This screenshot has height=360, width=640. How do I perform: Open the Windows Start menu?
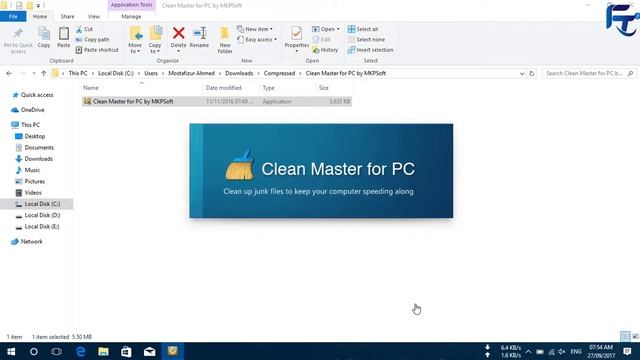point(11,351)
